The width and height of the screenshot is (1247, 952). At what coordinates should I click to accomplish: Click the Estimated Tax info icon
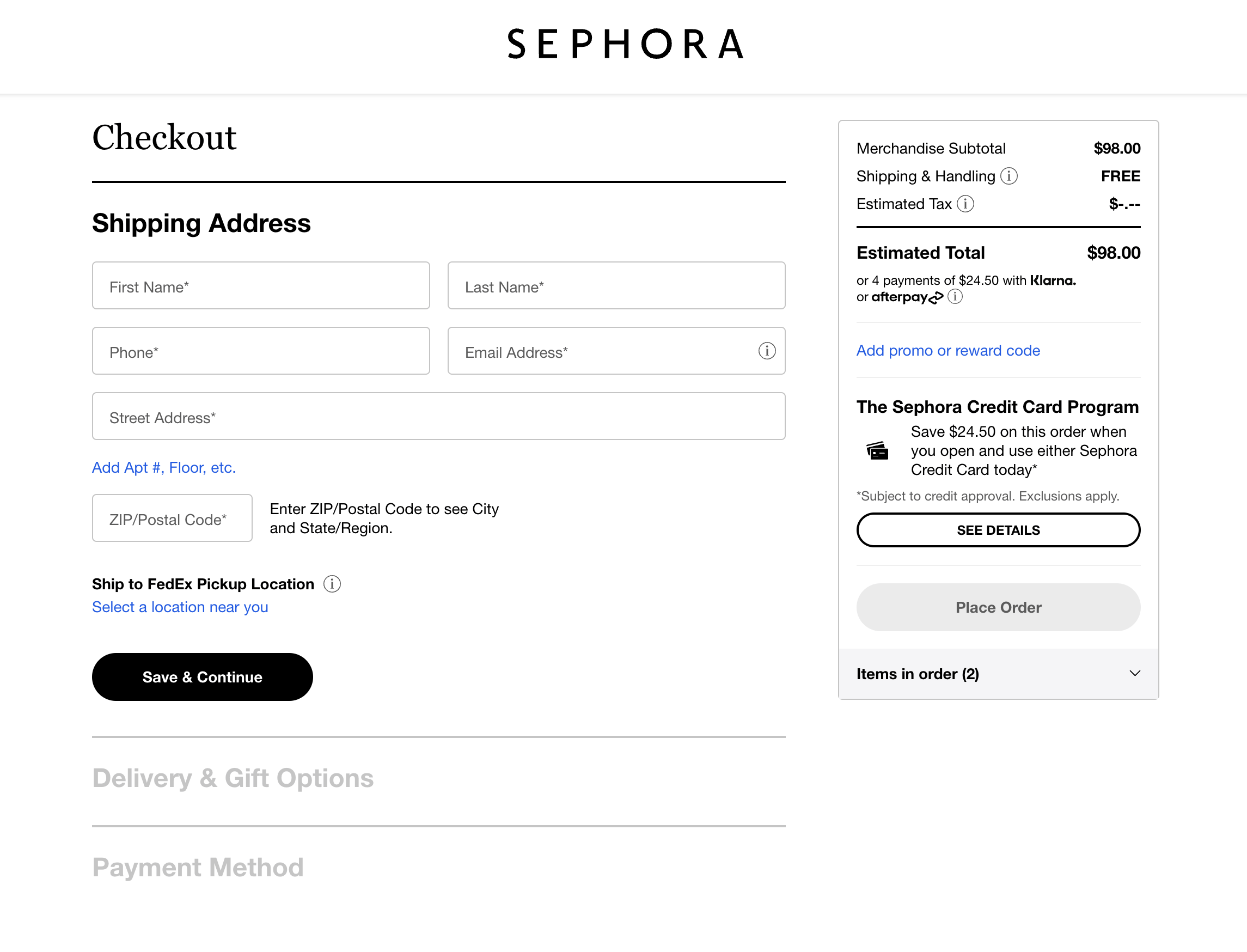[x=965, y=204]
